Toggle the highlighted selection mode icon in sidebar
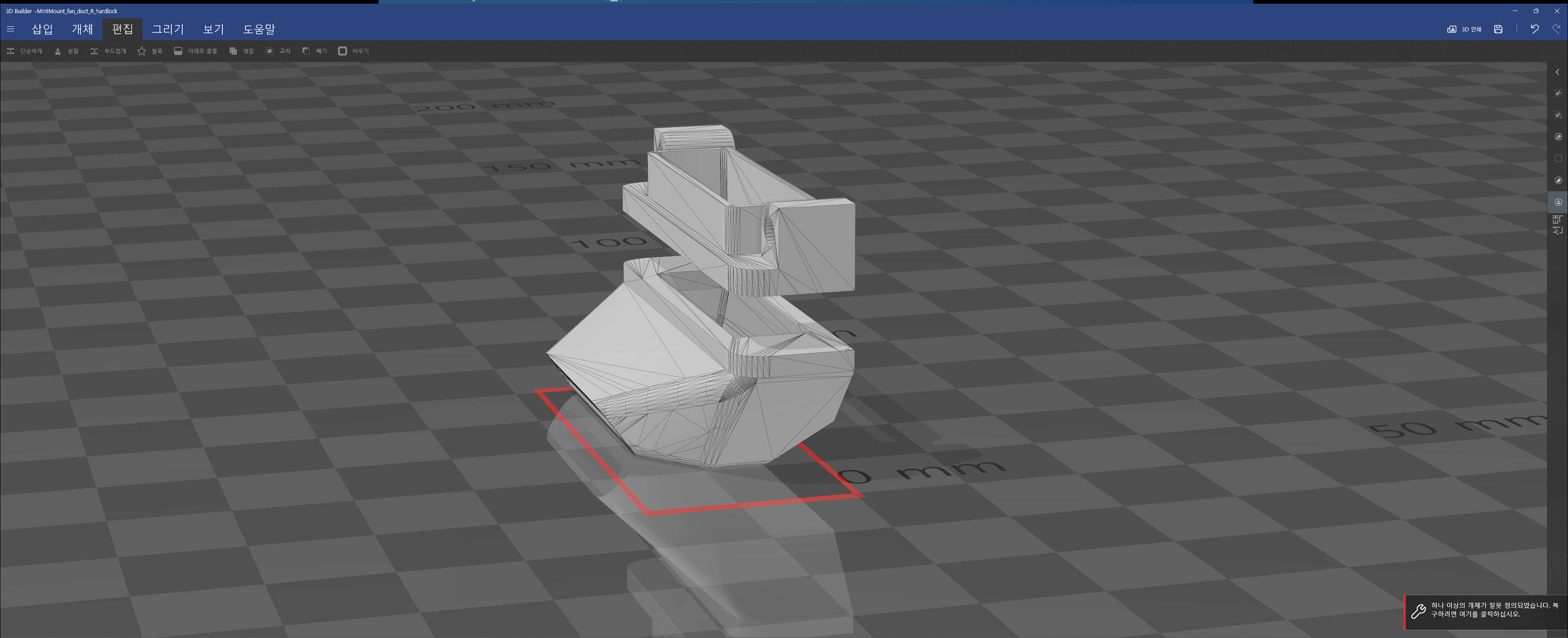 [1558, 202]
